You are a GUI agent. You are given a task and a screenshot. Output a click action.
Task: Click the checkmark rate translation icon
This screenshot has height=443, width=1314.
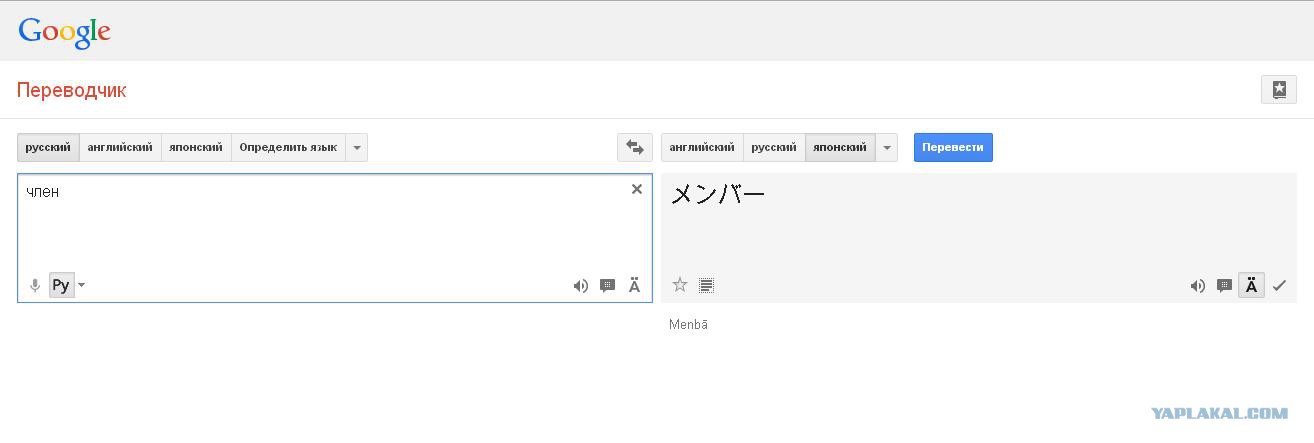[x=1279, y=286]
